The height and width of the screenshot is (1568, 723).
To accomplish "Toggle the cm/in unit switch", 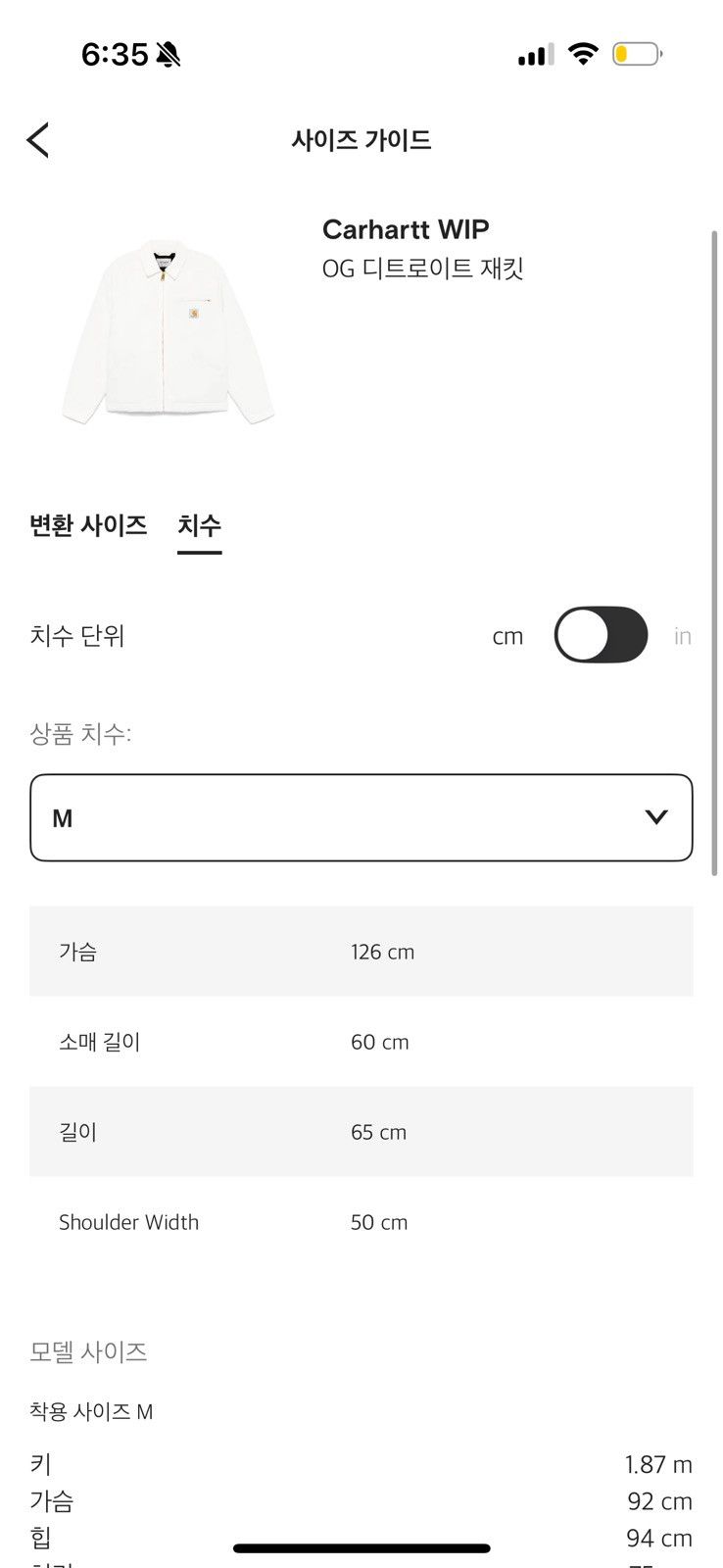I will click(x=601, y=635).
